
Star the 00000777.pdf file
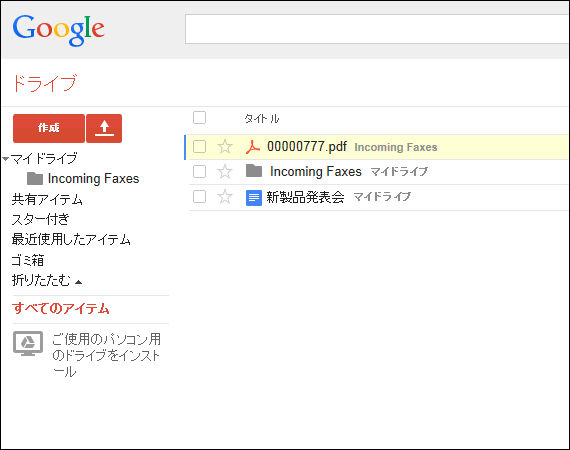coord(225,147)
